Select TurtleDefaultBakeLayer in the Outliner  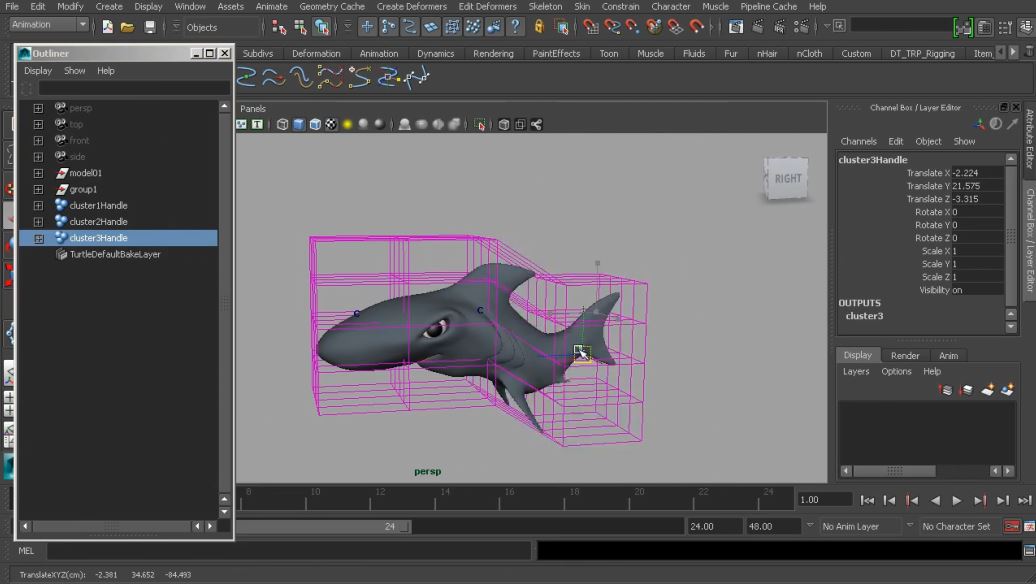115,254
